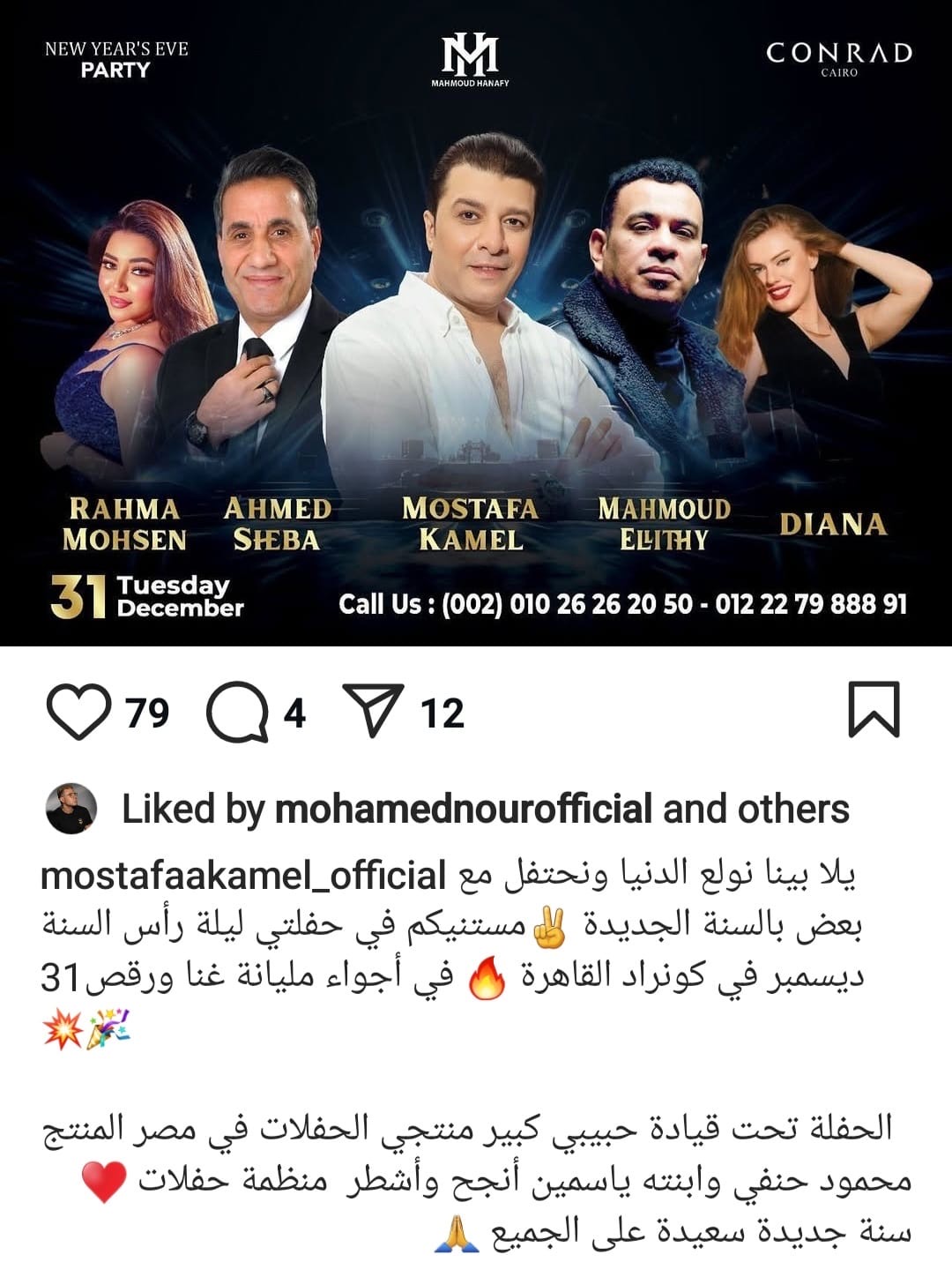Open comments via the speech bubble icon
The width and height of the screenshot is (952, 1262).
pyautogui.click(x=237, y=711)
